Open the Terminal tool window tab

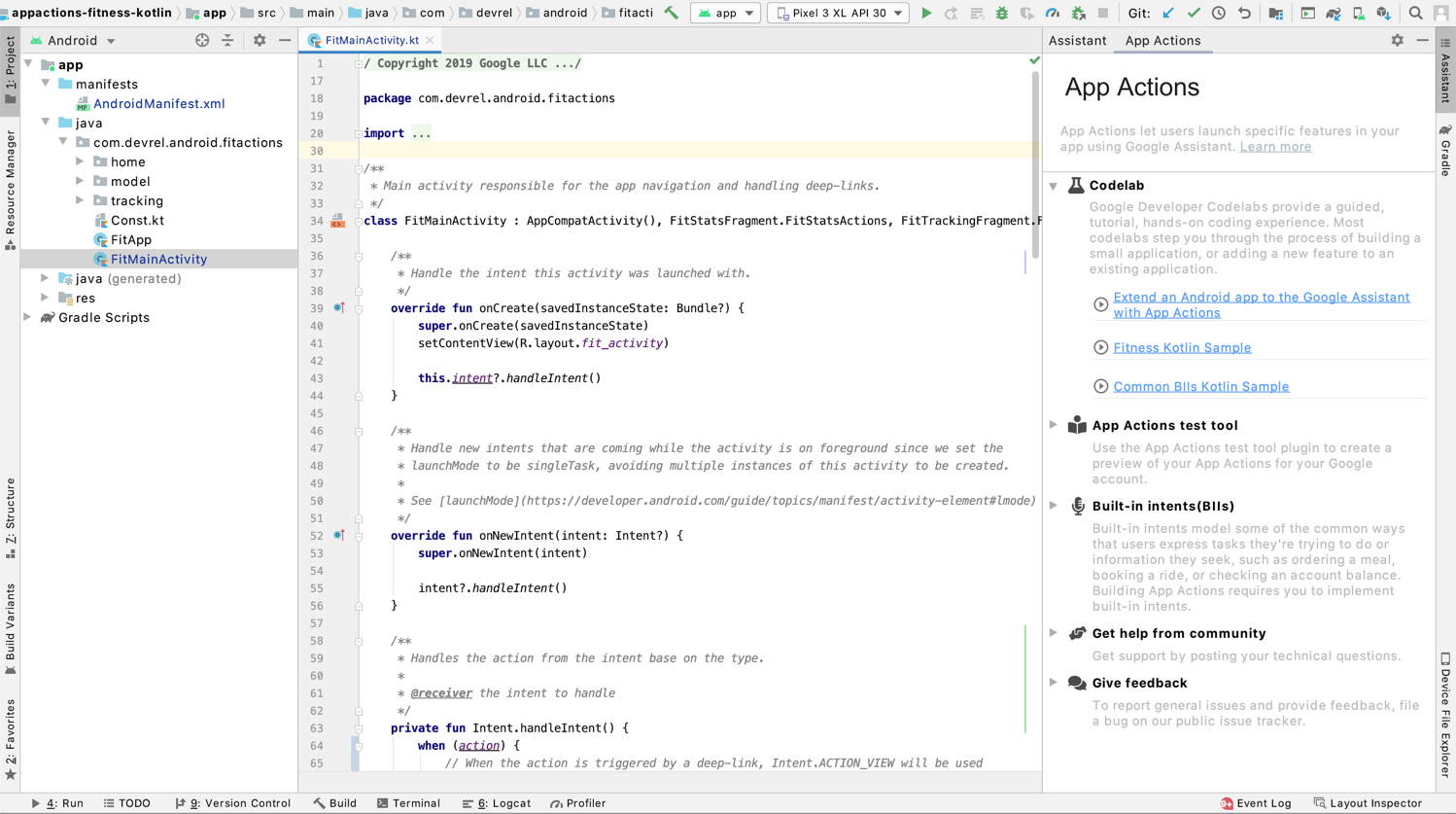(408, 803)
